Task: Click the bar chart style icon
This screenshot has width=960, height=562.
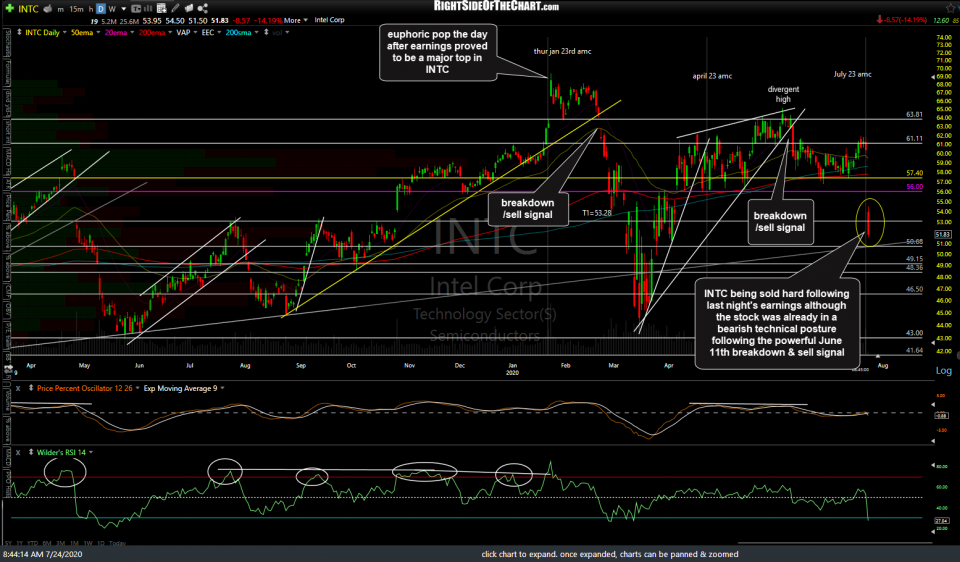Action: click(148, 9)
